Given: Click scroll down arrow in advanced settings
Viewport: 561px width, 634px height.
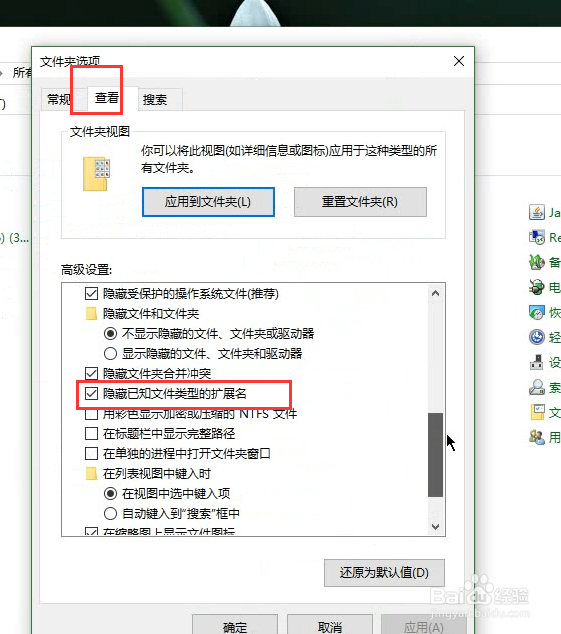Looking at the screenshot, I should [x=435, y=526].
